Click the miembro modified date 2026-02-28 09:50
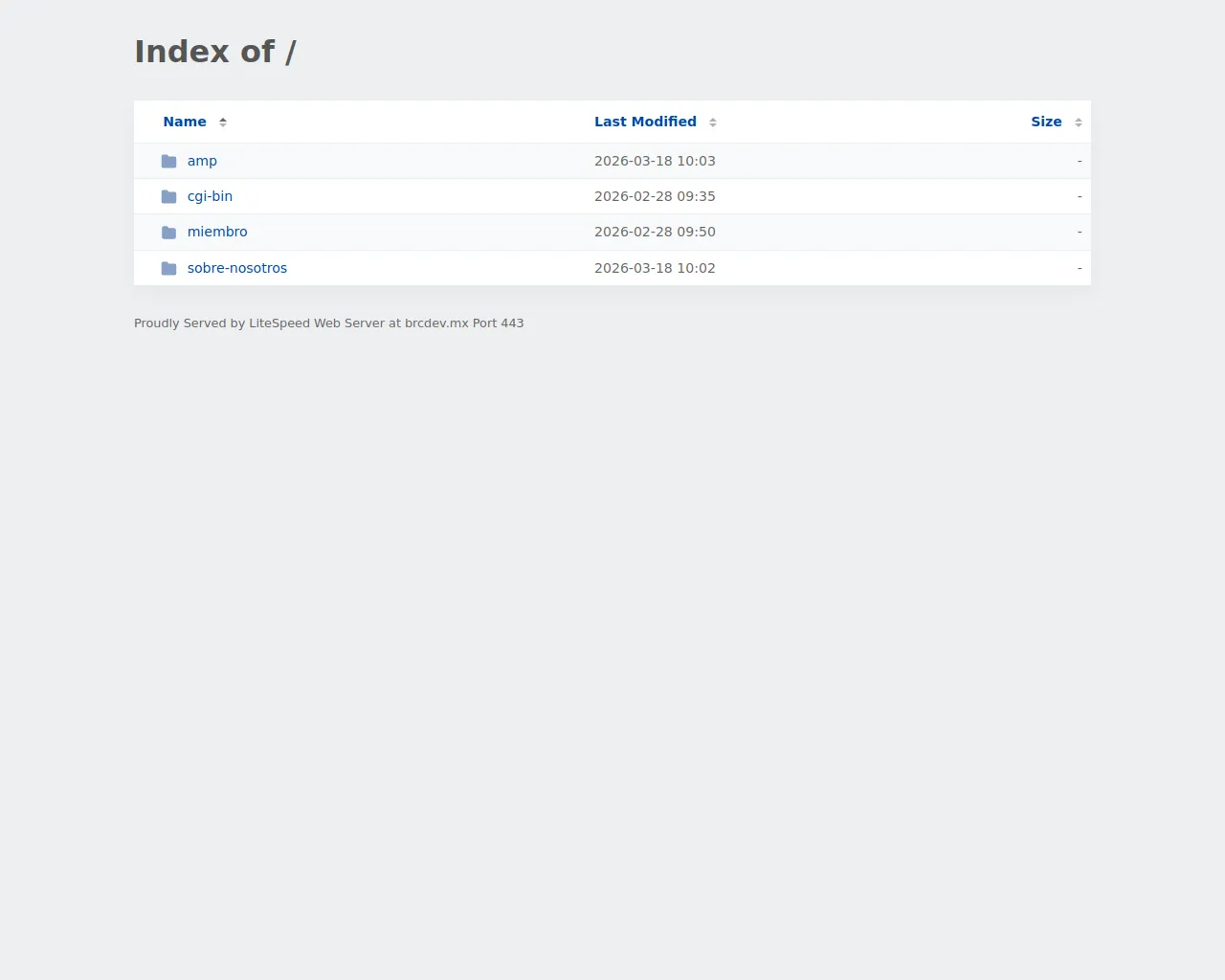Image resolution: width=1225 pixels, height=980 pixels. (655, 232)
